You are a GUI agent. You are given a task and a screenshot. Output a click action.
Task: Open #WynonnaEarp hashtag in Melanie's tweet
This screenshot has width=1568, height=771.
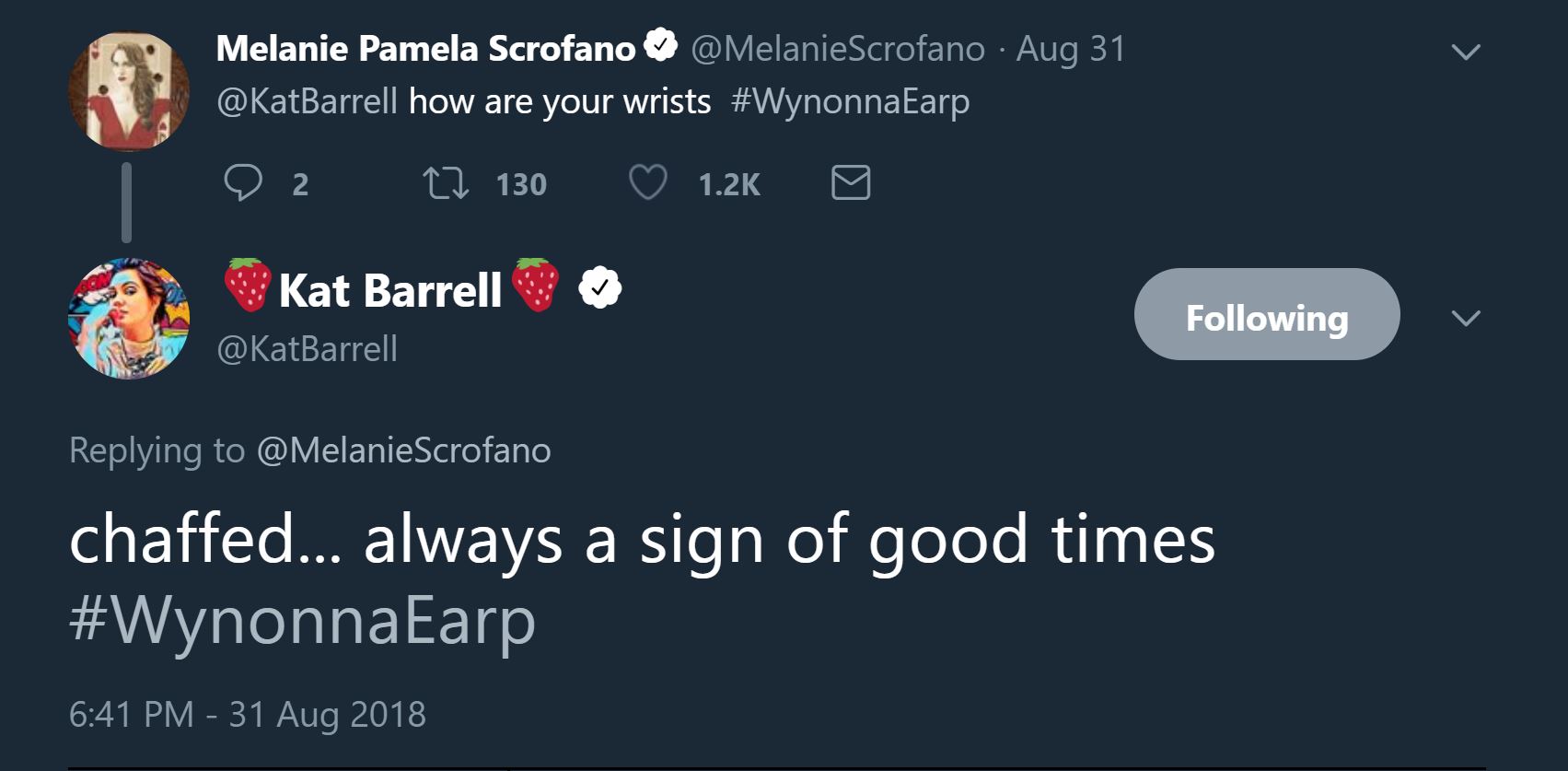tap(849, 101)
